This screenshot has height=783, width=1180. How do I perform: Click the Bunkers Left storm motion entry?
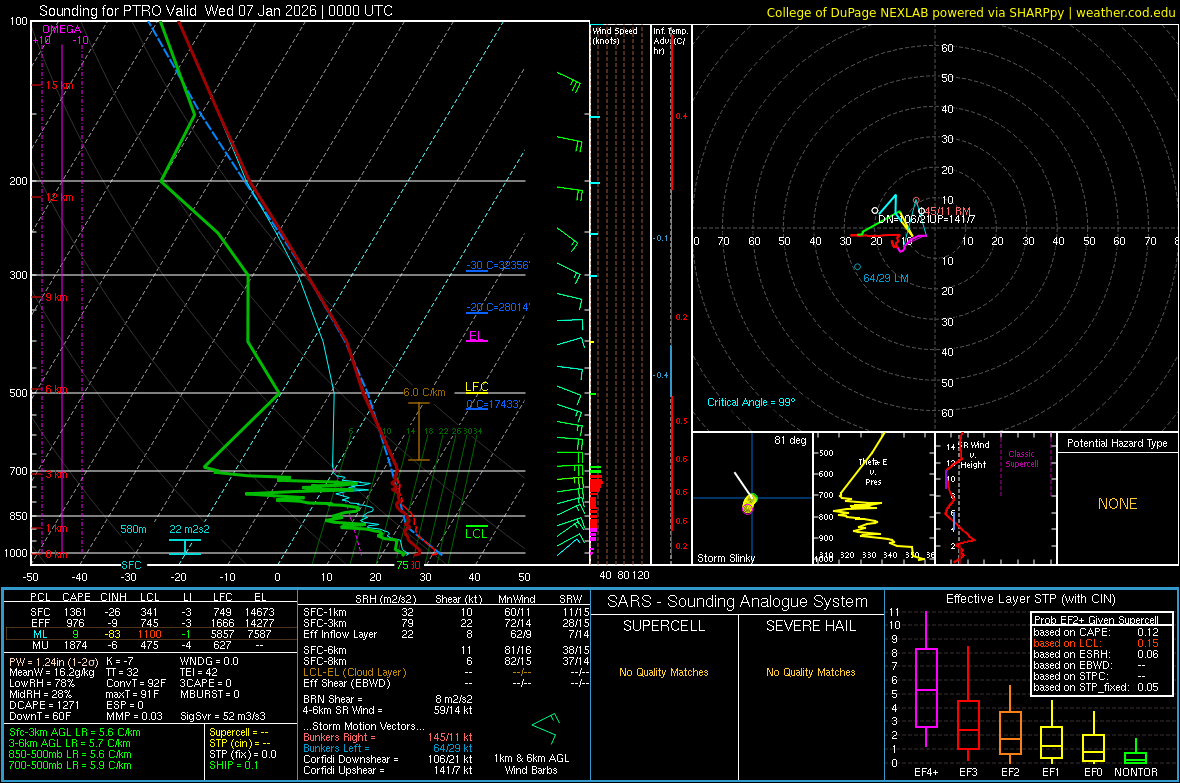pyautogui.click(x=388, y=748)
